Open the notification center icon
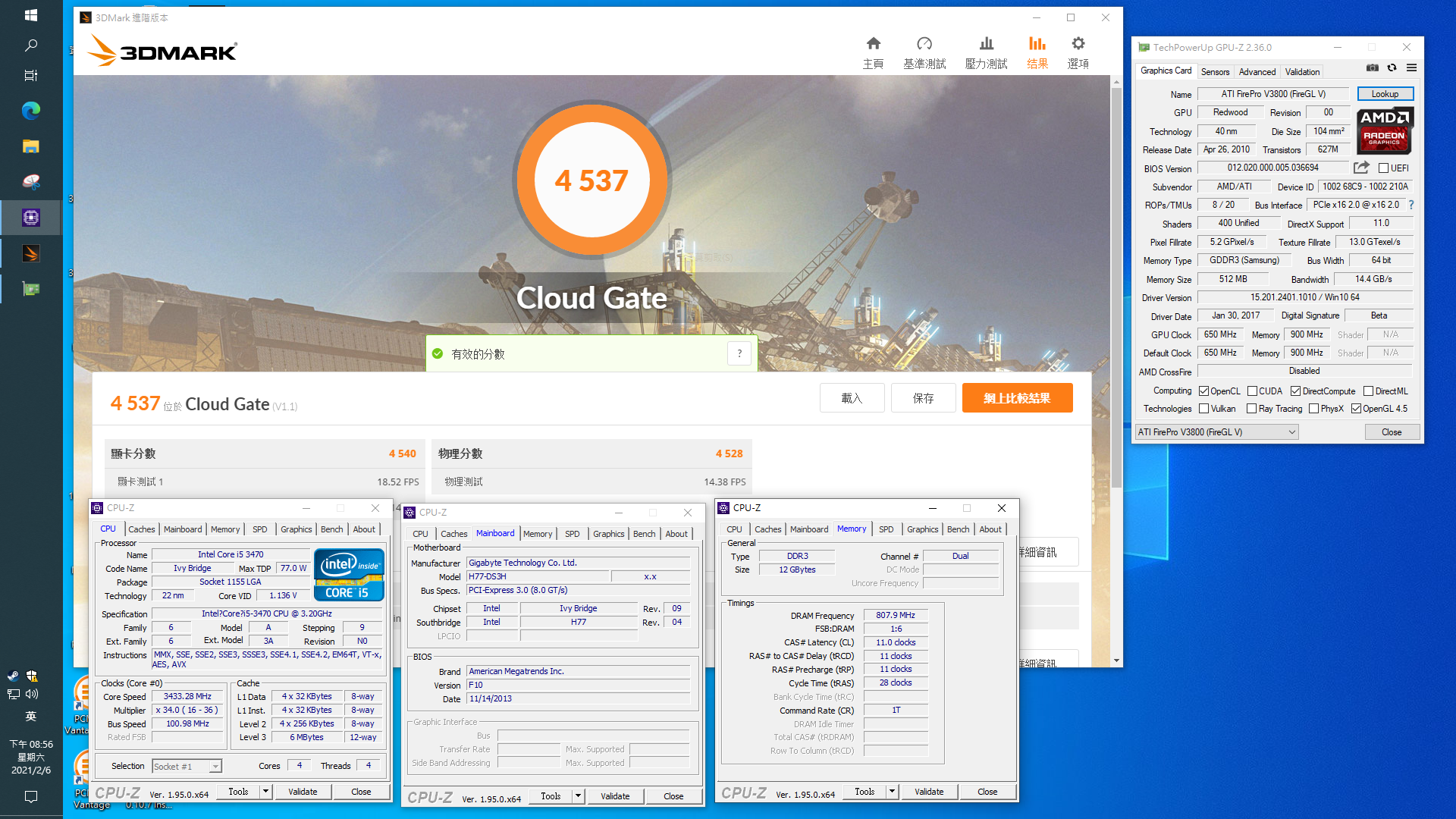1456x819 pixels. [31, 796]
